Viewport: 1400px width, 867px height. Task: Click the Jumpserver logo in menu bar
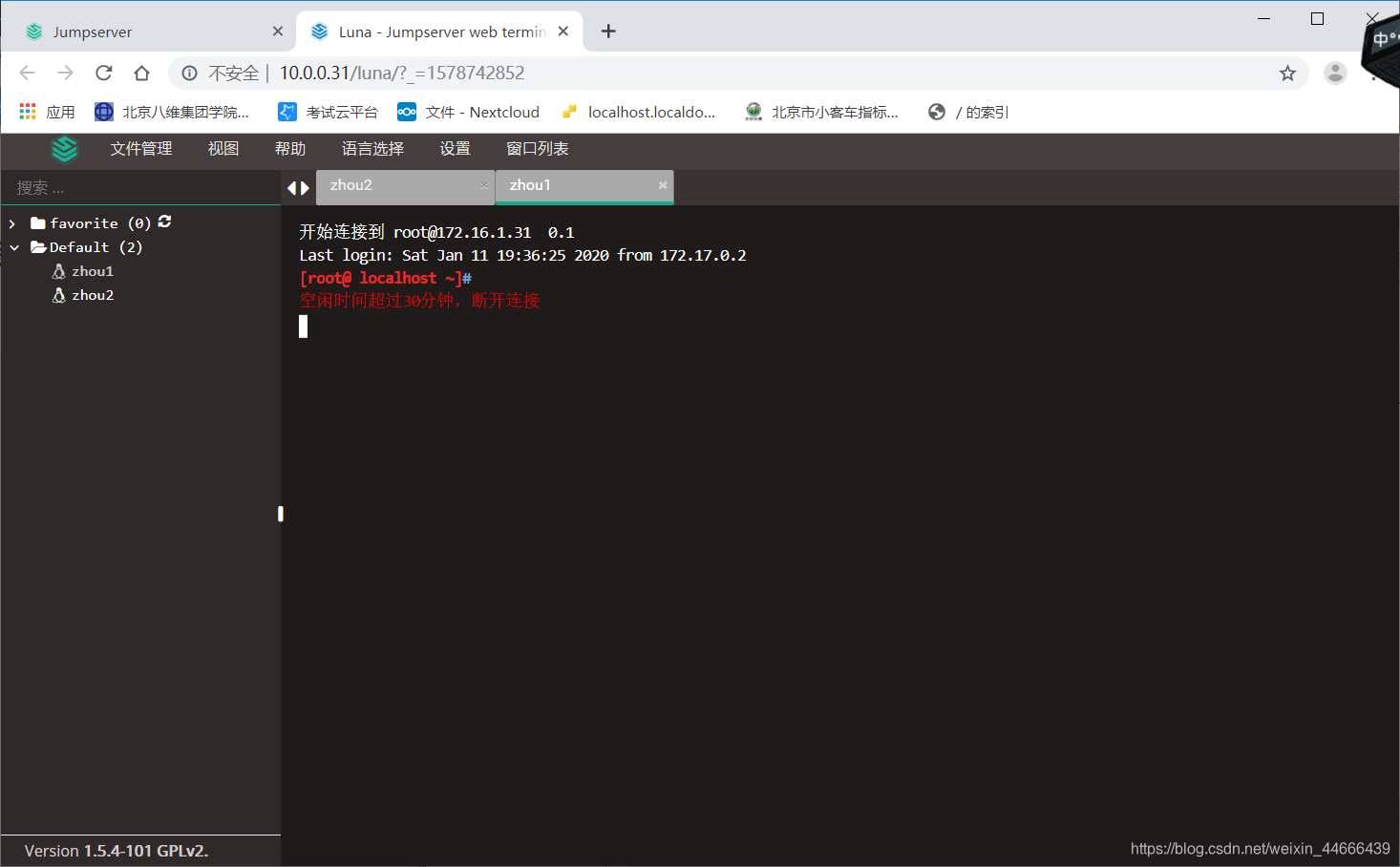(x=65, y=149)
